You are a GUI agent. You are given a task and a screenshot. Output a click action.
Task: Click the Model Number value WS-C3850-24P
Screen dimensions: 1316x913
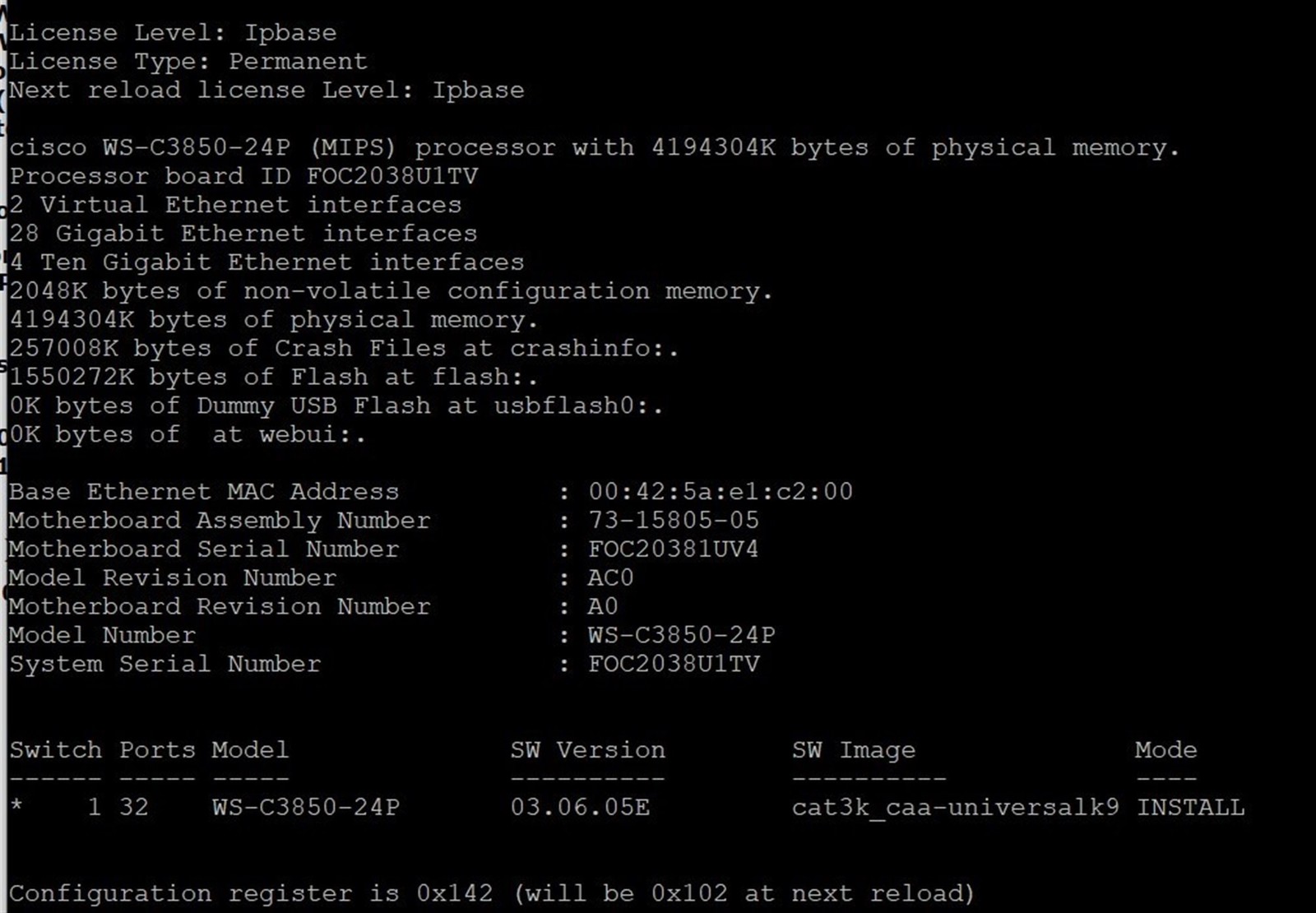(x=682, y=636)
